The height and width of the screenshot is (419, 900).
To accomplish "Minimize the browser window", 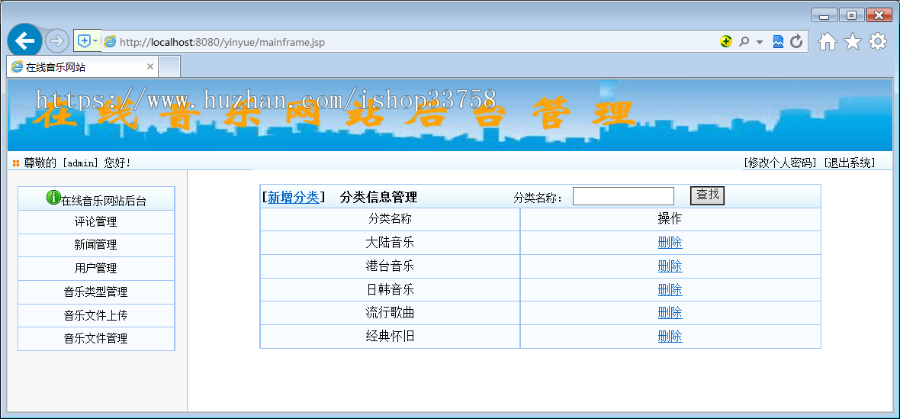I will pyautogui.click(x=824, y=15).
